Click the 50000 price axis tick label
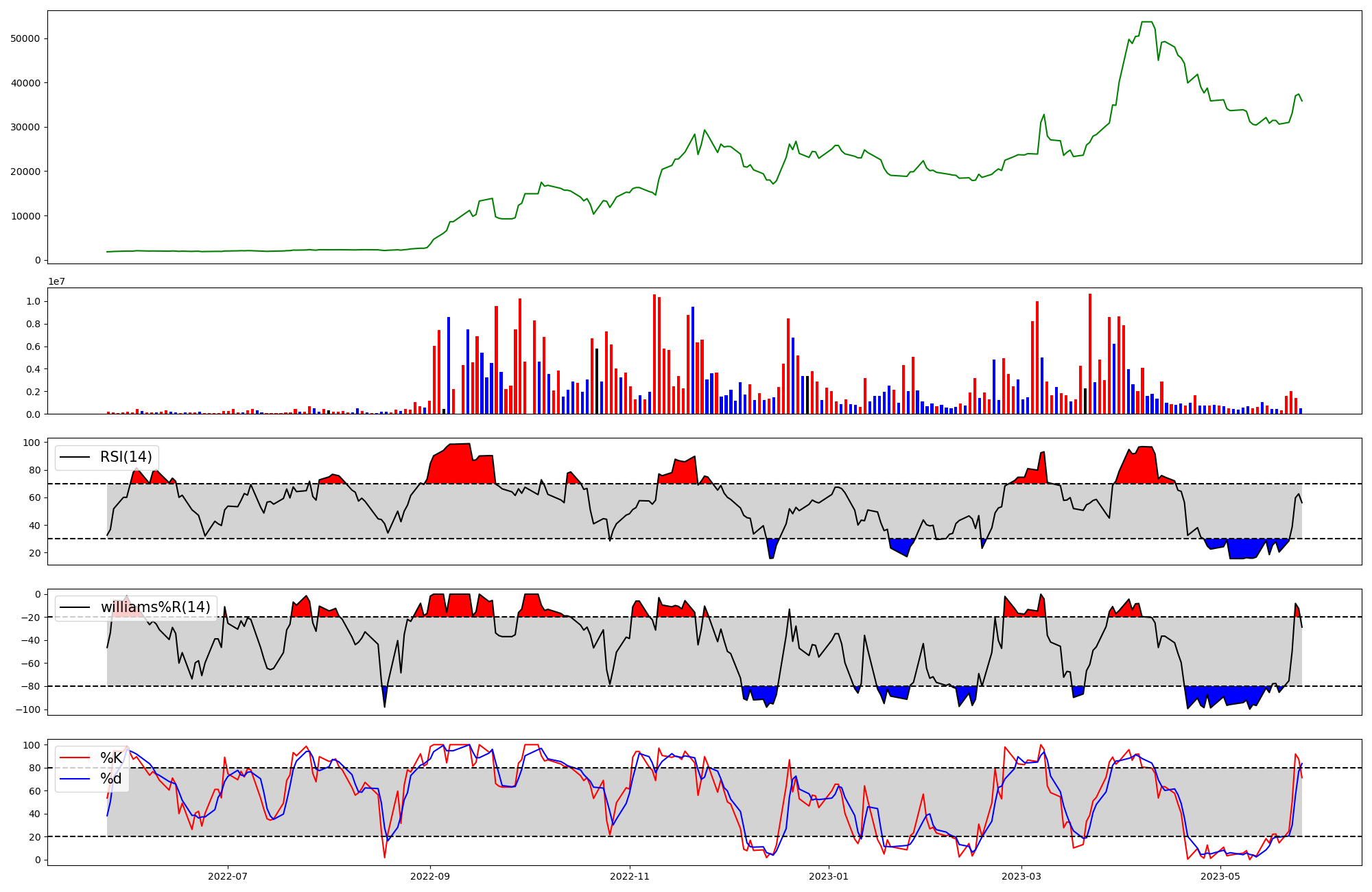Image resolution: width=1372 pixels, height=892 pixels. tap(25, 38)
